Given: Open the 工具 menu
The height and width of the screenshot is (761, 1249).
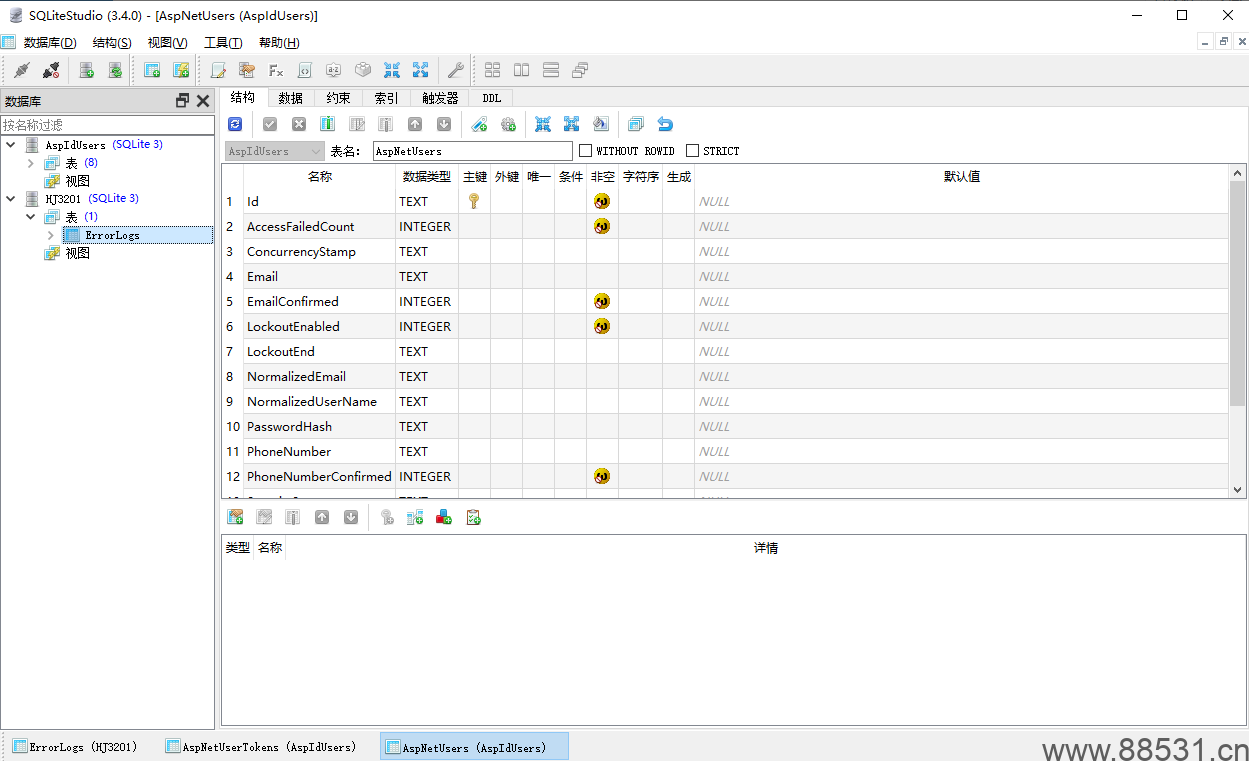Looking at the screenshot, I should point(223,42).
